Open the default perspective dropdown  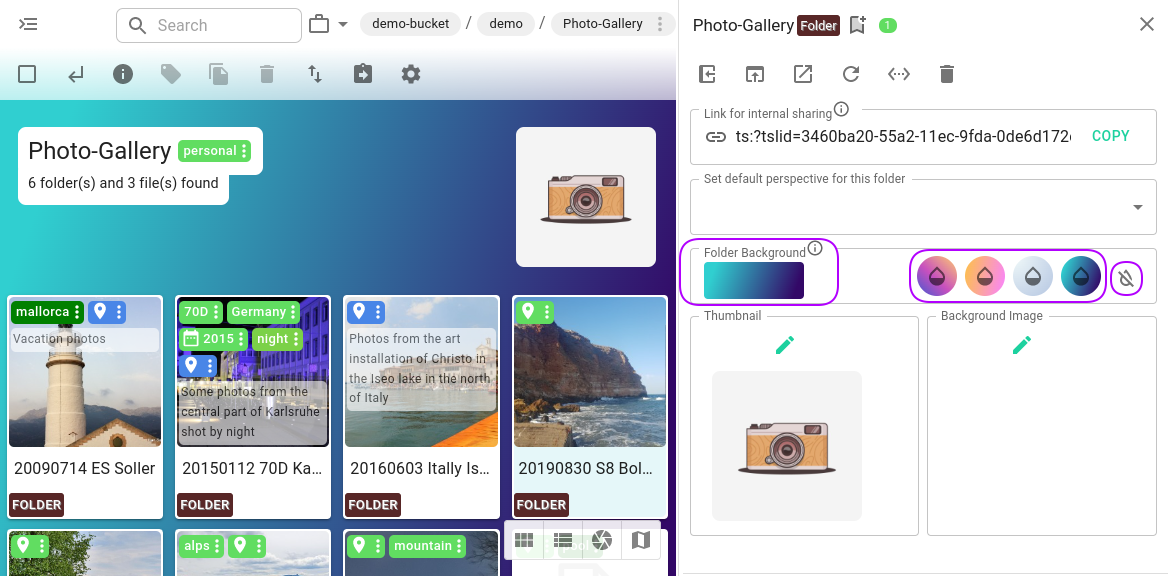coord(1137,206)
